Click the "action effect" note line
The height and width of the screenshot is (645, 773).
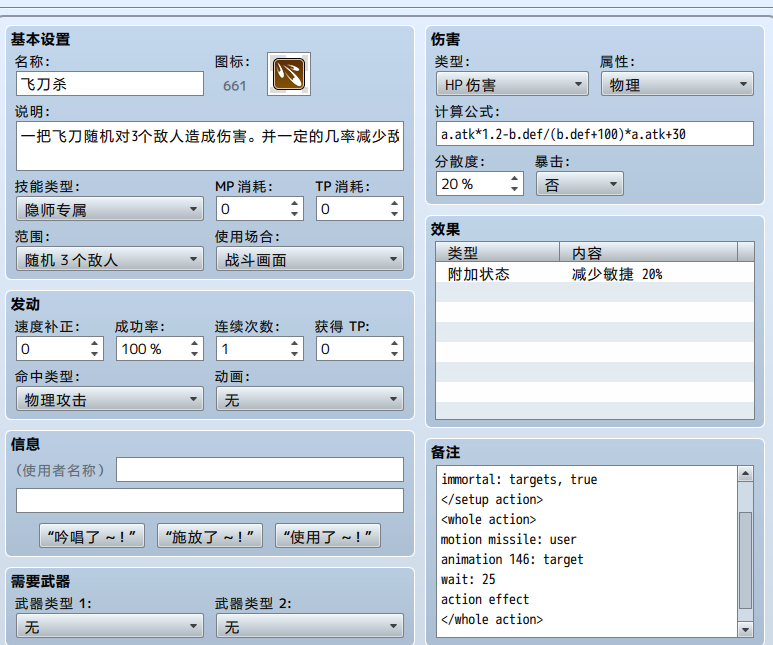click(485, 599)
